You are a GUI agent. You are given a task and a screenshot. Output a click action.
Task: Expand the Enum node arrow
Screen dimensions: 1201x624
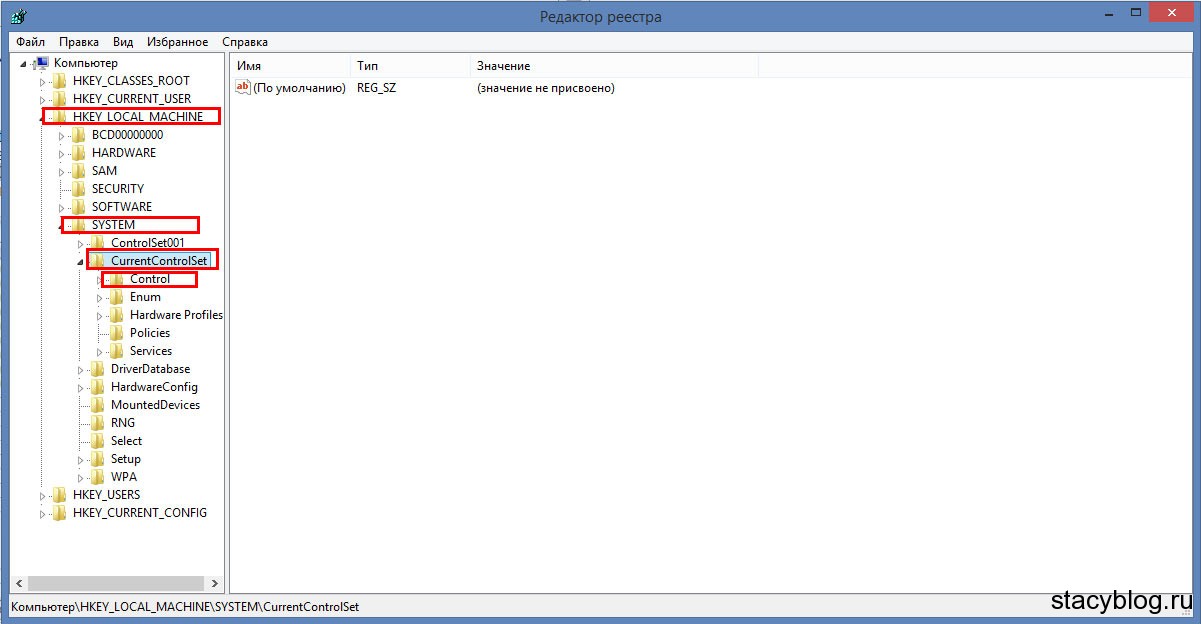(99, 297)
